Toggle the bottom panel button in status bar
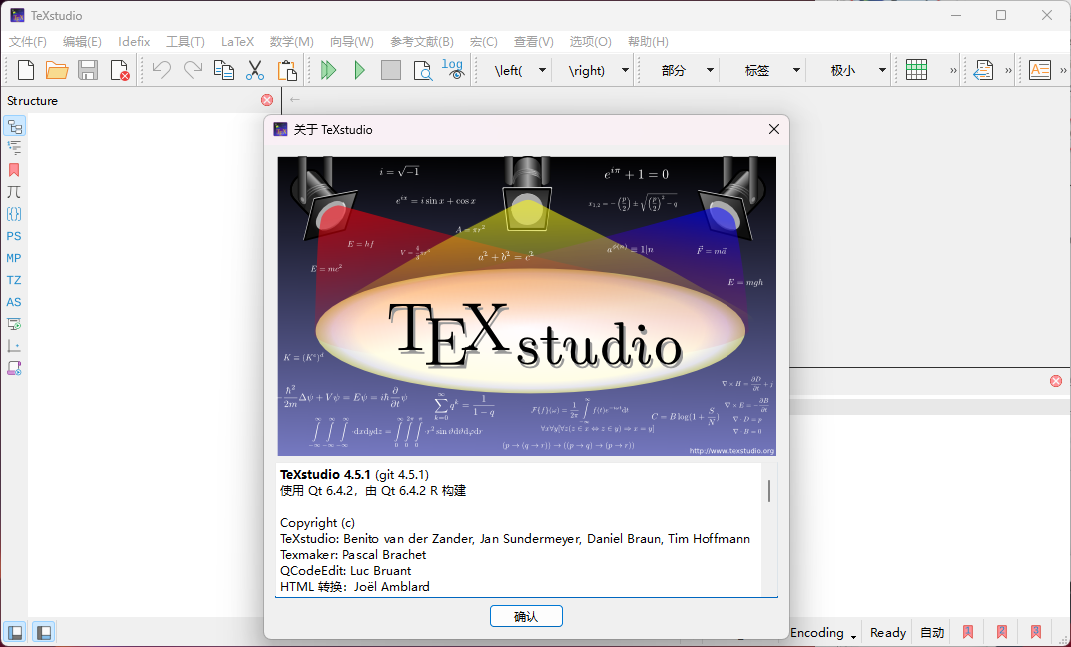 point(44,632)
